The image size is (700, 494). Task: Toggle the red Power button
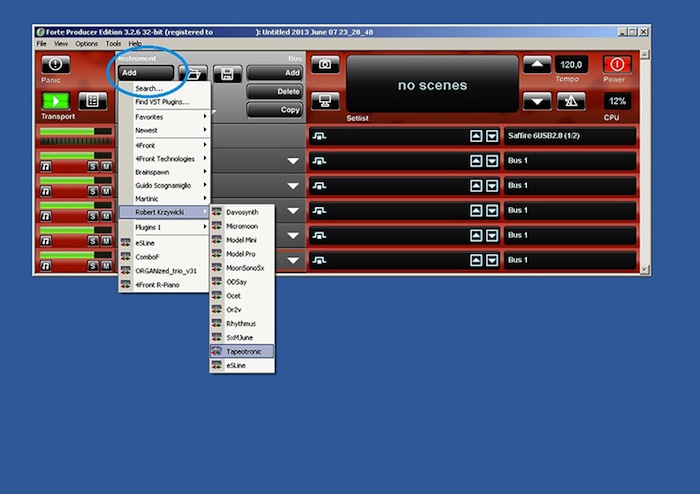pos(617,65)
